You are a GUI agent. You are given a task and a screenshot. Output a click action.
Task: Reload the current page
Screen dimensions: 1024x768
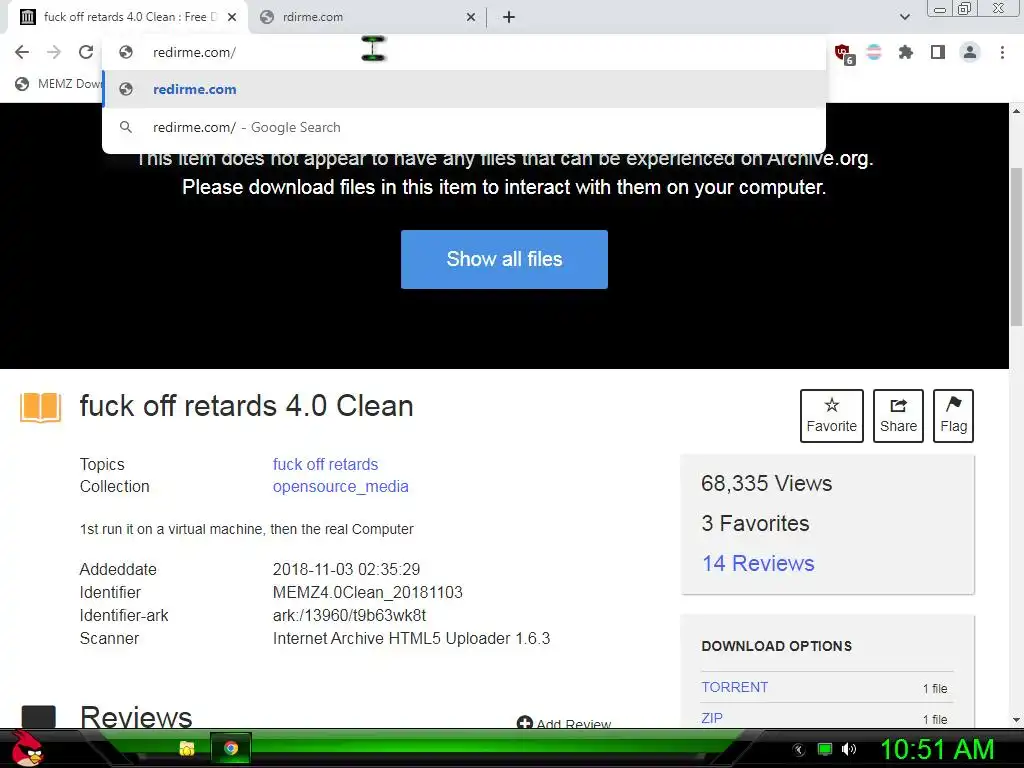[86, 52]
